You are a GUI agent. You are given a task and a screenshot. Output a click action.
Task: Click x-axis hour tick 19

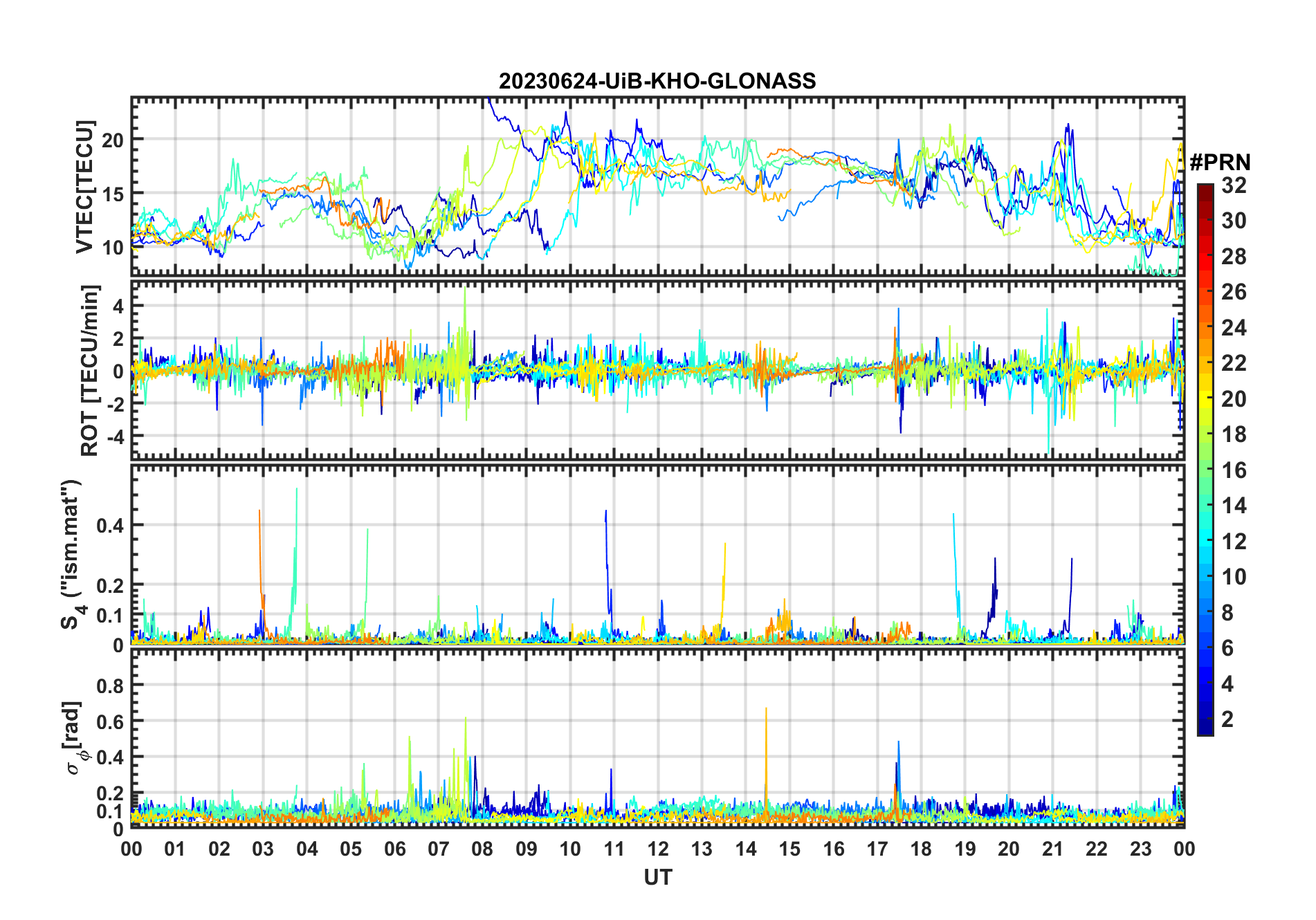point(965,849)
